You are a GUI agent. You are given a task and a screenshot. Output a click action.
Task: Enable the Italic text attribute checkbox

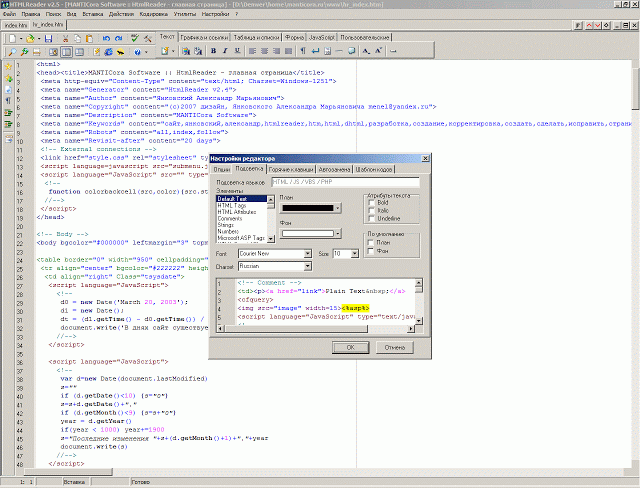point(371,211)
